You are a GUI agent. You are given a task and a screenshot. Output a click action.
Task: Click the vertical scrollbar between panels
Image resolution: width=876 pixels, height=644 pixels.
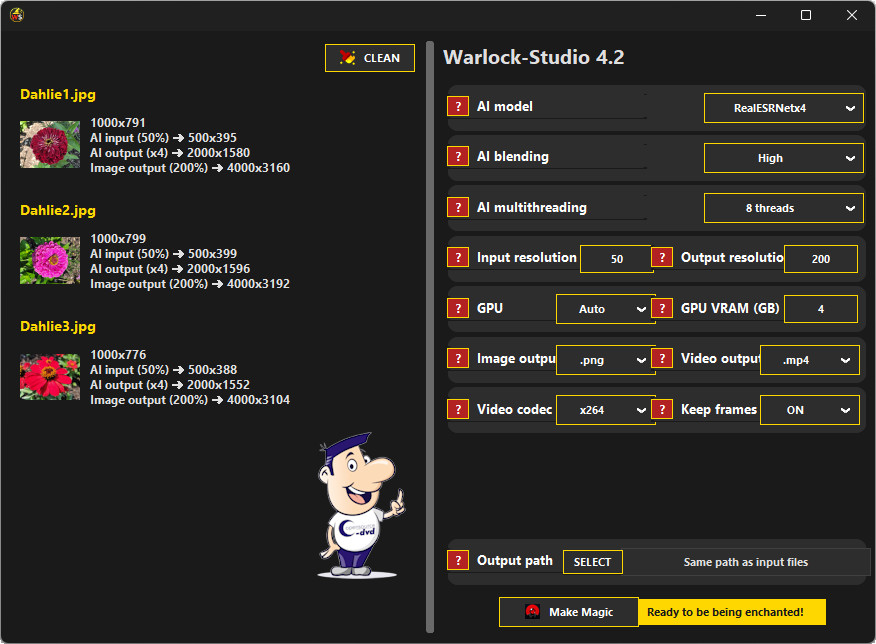tap(430, 337)
